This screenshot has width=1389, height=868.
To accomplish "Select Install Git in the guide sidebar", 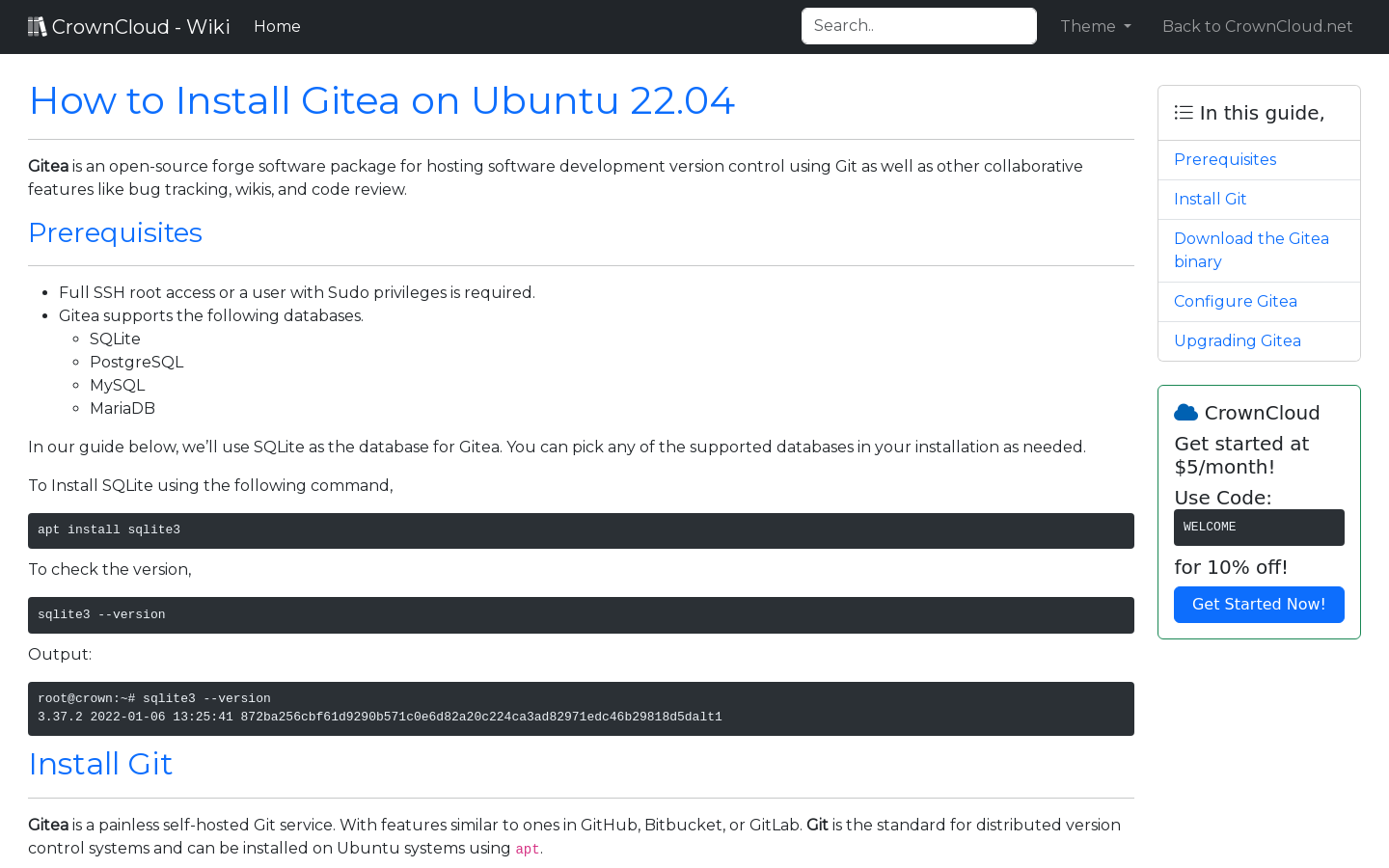I will [x=1210, y=200].
